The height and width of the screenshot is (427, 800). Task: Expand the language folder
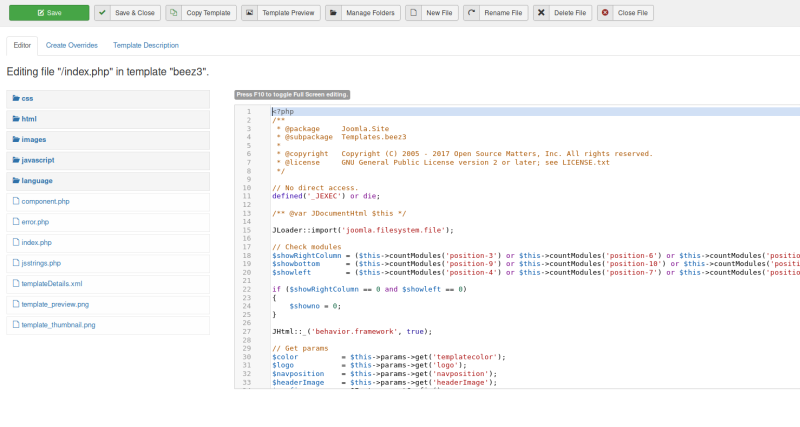pyautogui.click(x=36, y=181)
